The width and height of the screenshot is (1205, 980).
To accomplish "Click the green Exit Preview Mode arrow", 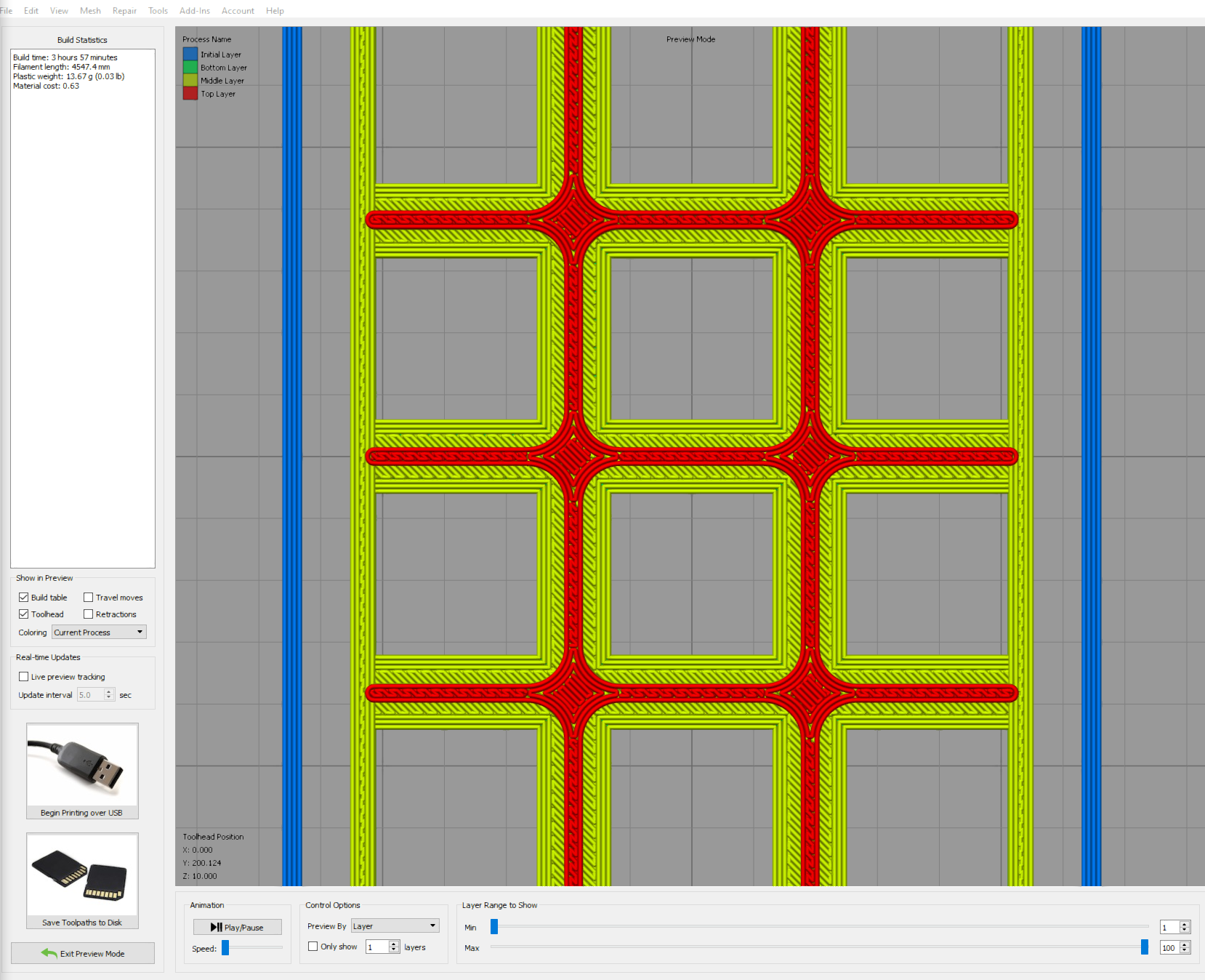I will [49, 953].
